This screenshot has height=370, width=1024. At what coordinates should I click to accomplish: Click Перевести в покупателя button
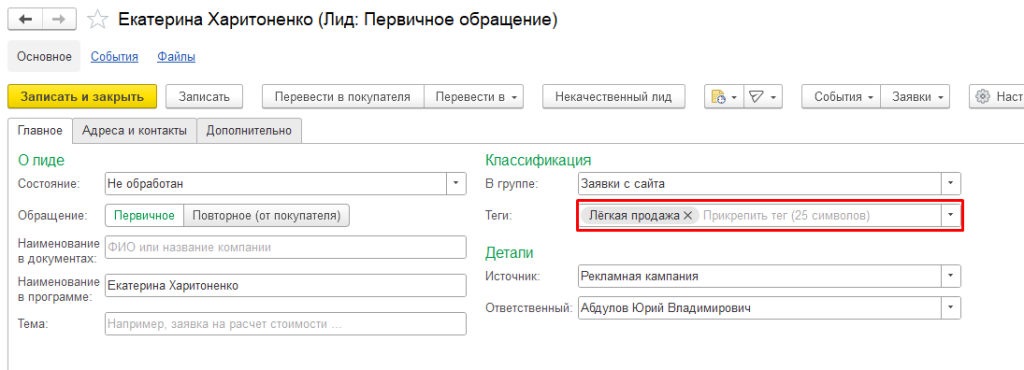[343, 97]
